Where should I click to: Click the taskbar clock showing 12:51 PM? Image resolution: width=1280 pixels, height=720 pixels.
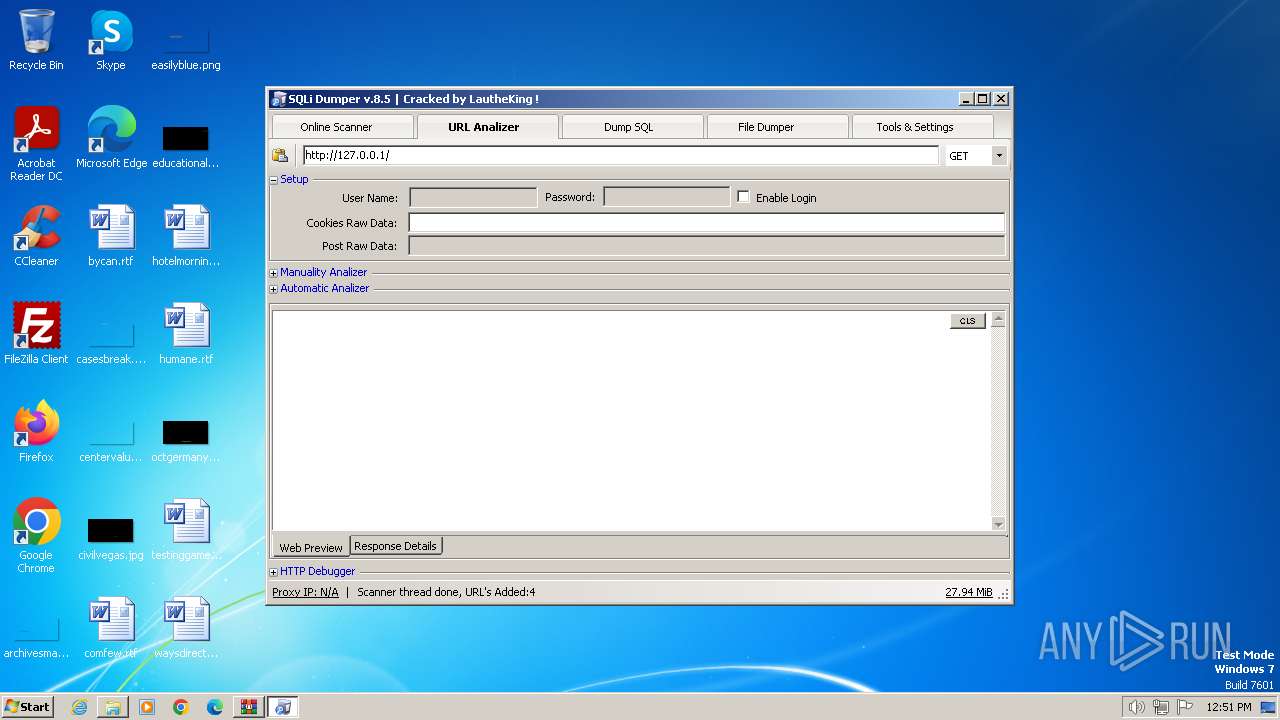pos(1228,707)
